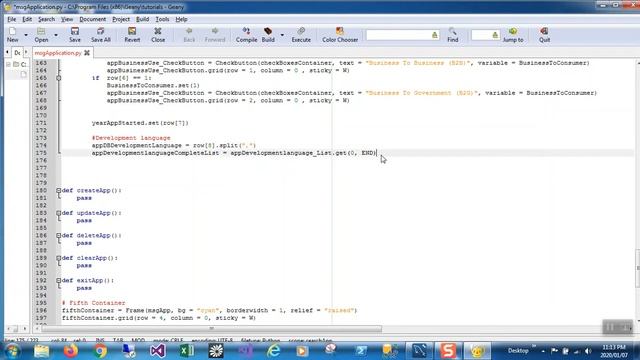Collapse the updateApp function fold
640x360 pixels.
pyautogui.click(x=59, y=213)
